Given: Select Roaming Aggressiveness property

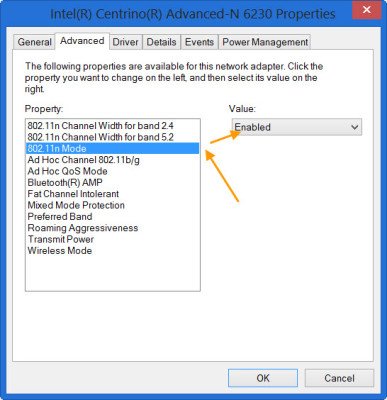Looking at the screenshot, I should point(113,228).
